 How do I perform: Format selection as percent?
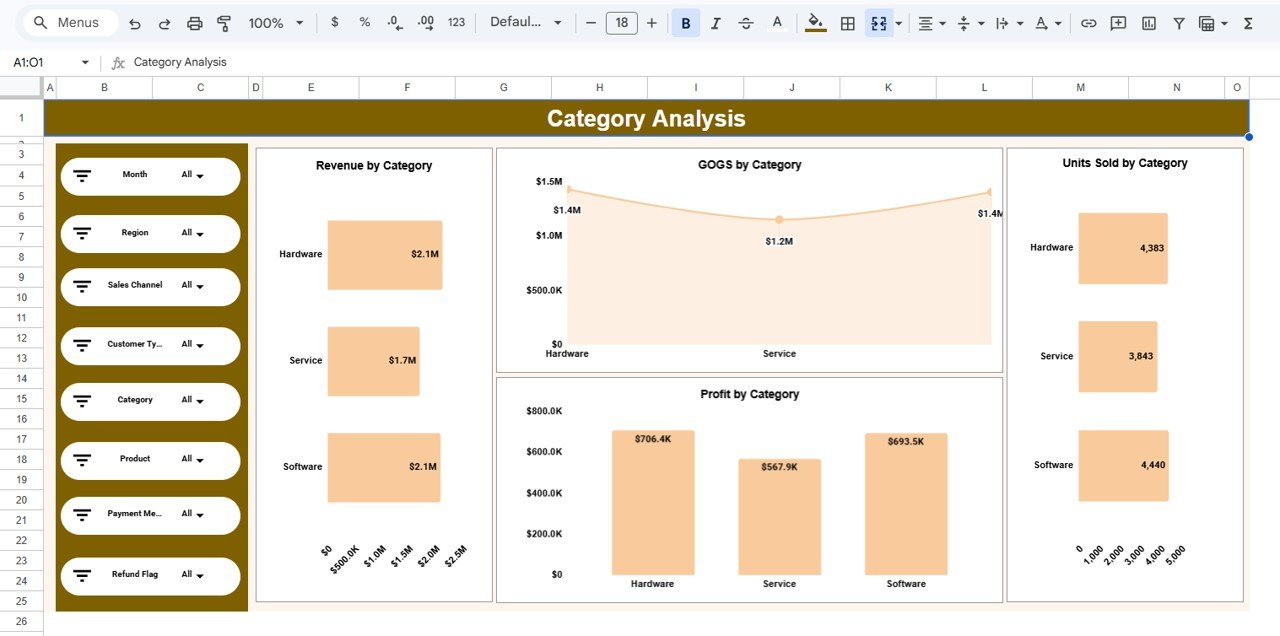tap(364, 22)
